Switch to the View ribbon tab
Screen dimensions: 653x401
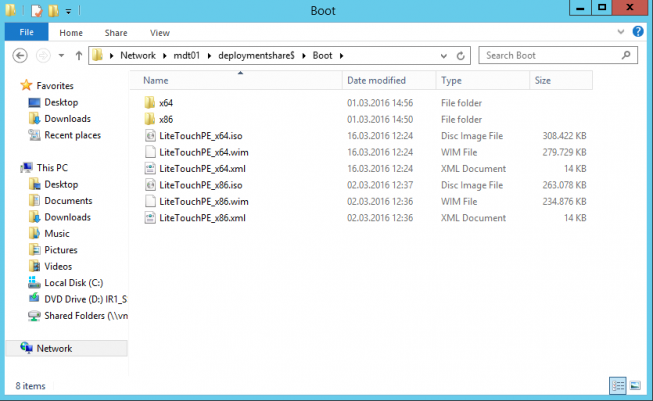tap(160, 33)
